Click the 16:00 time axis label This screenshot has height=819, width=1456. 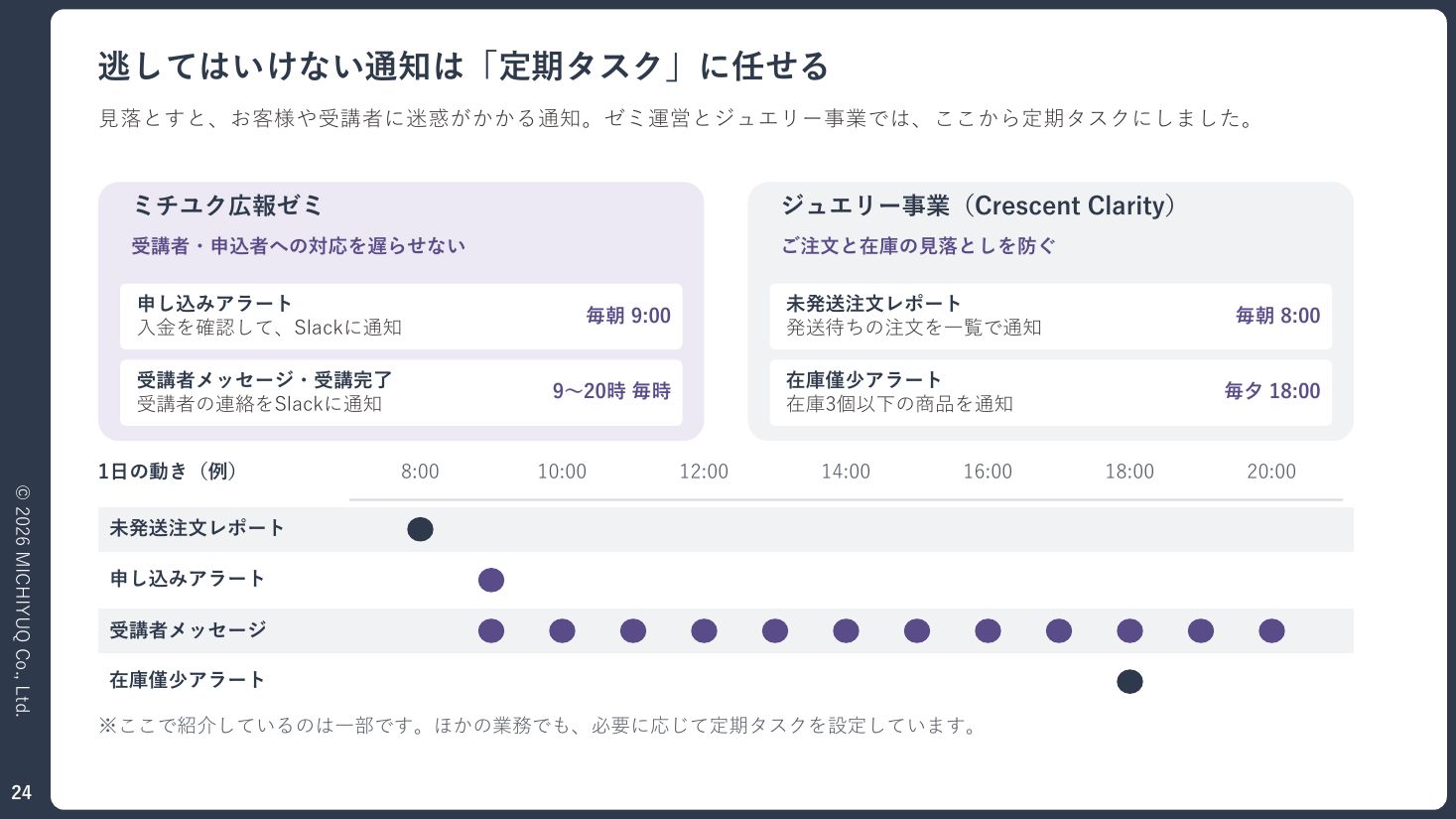coord(988,472)
